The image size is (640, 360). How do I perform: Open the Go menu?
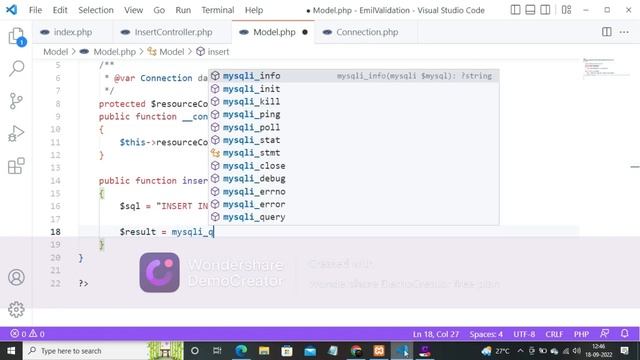[x=159, y=10]
